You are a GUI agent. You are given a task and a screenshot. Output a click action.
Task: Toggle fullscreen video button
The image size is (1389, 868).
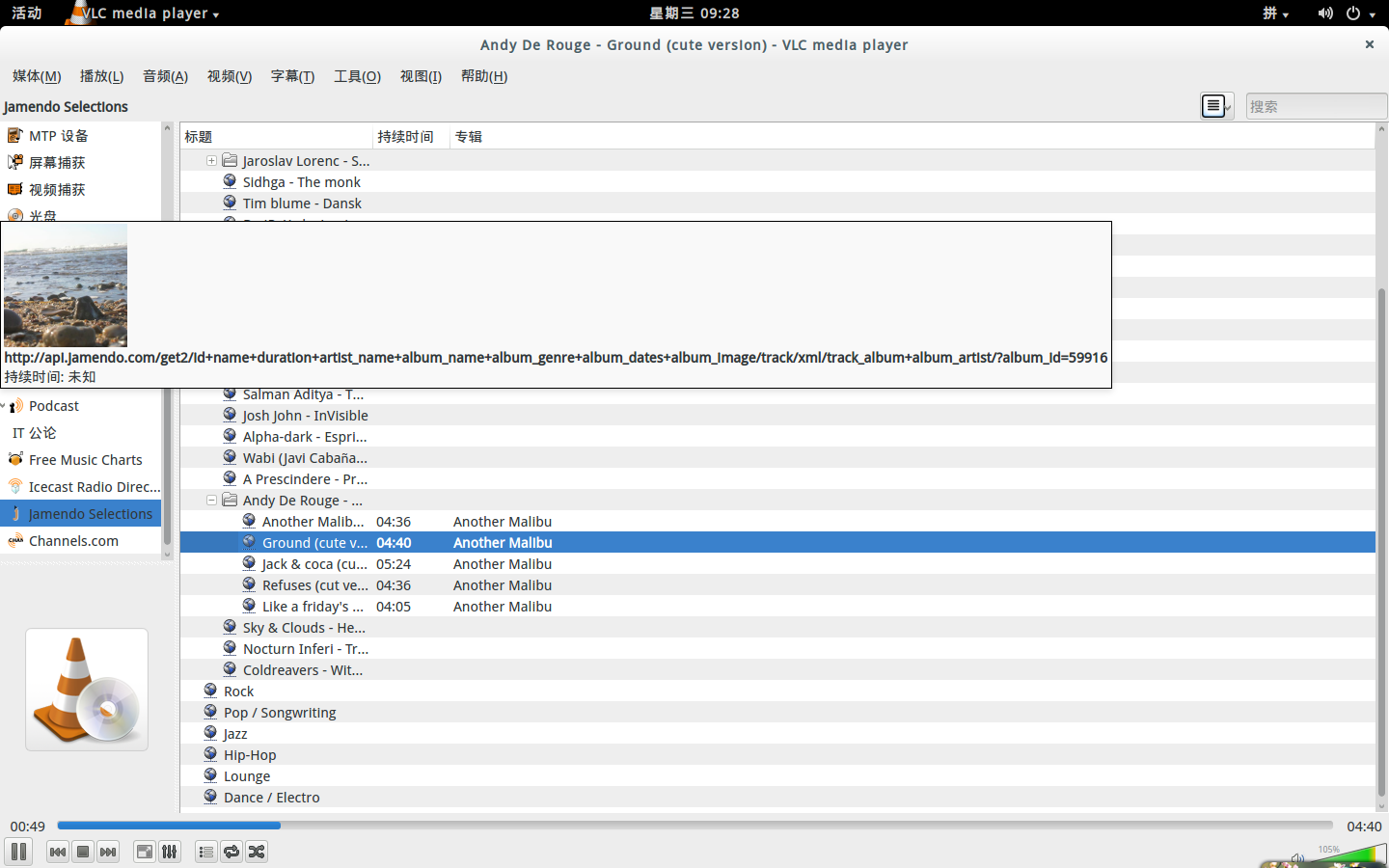coord(144,852)
